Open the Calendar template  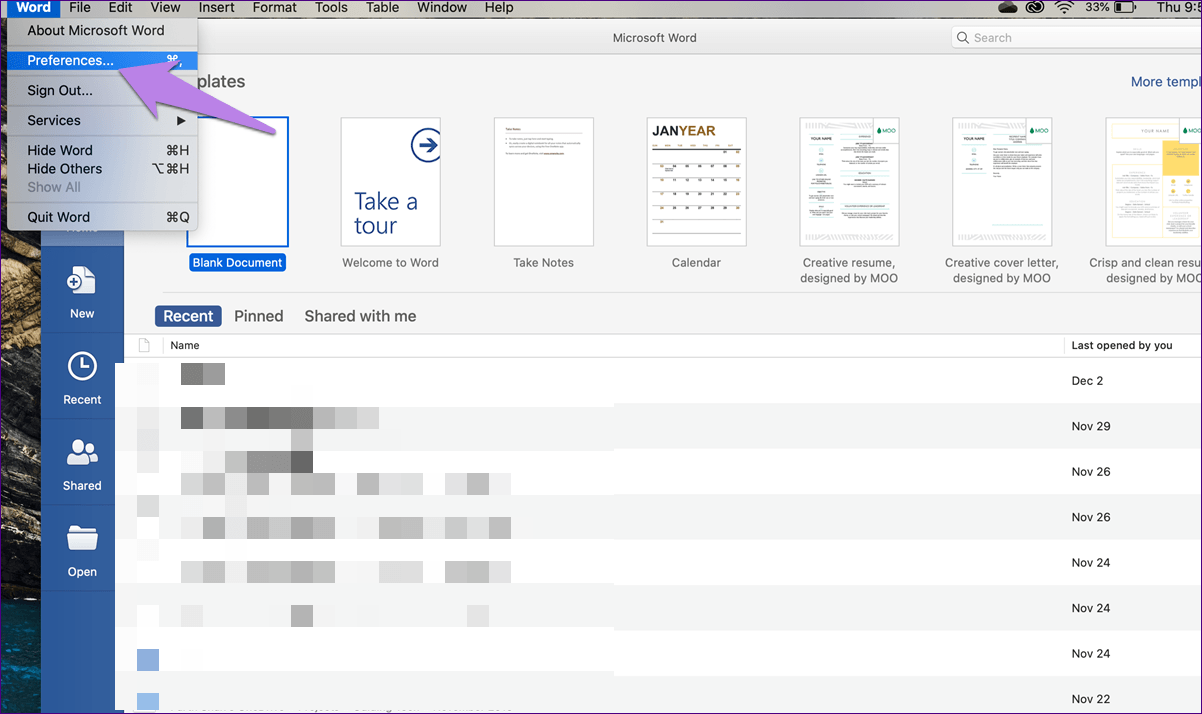click(x=696, y=181)
